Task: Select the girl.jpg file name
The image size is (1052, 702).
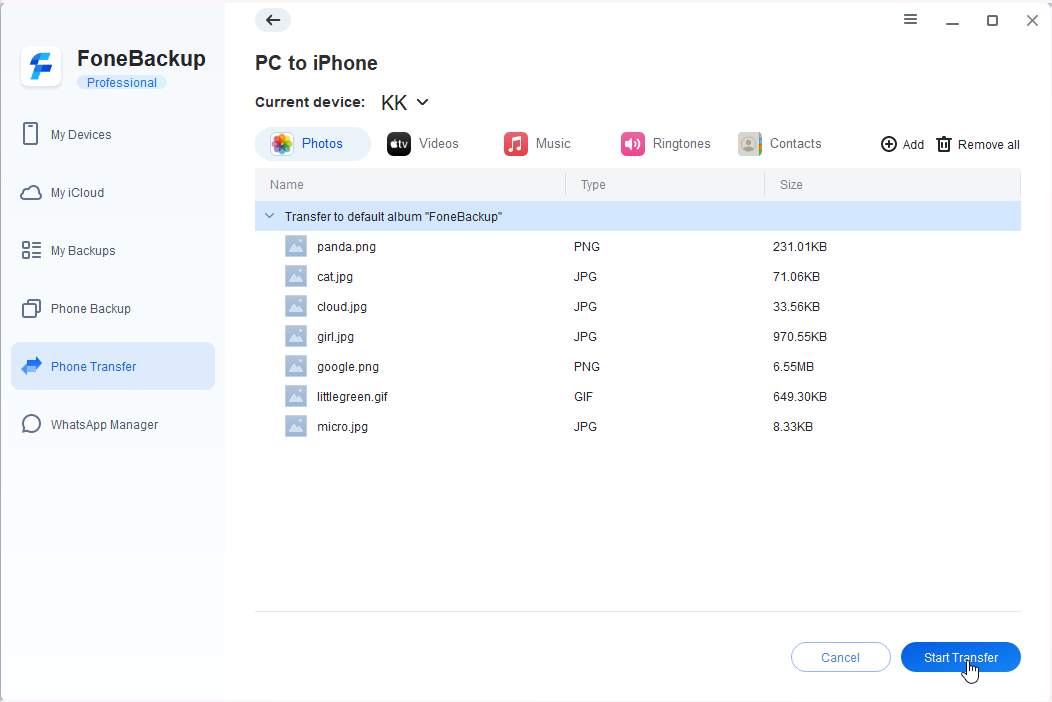Action: (x=335, y=336)
